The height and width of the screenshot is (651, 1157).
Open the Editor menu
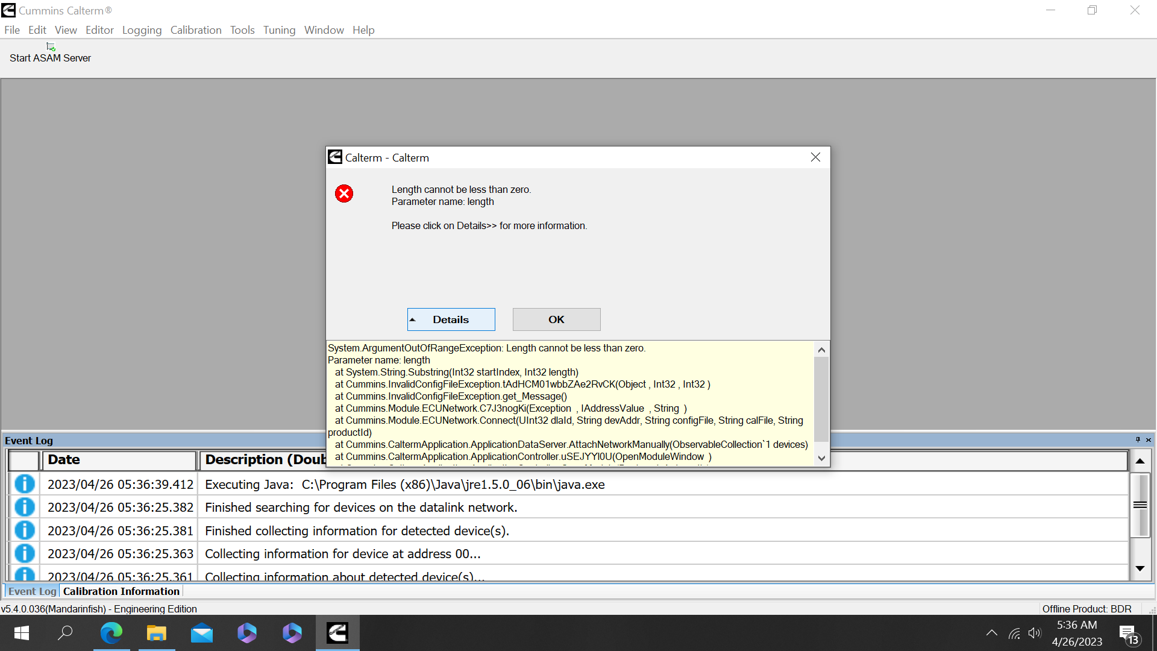(x=99, y=30)
